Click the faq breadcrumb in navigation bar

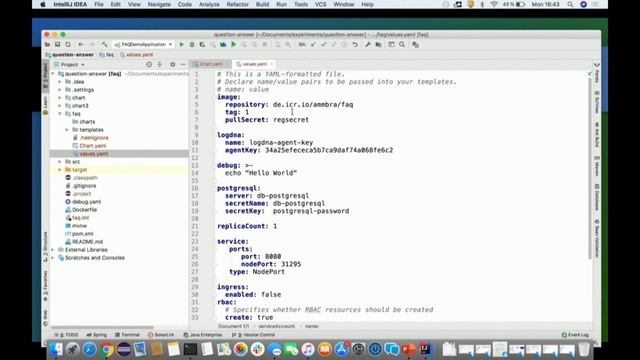(x=107, y=55)
